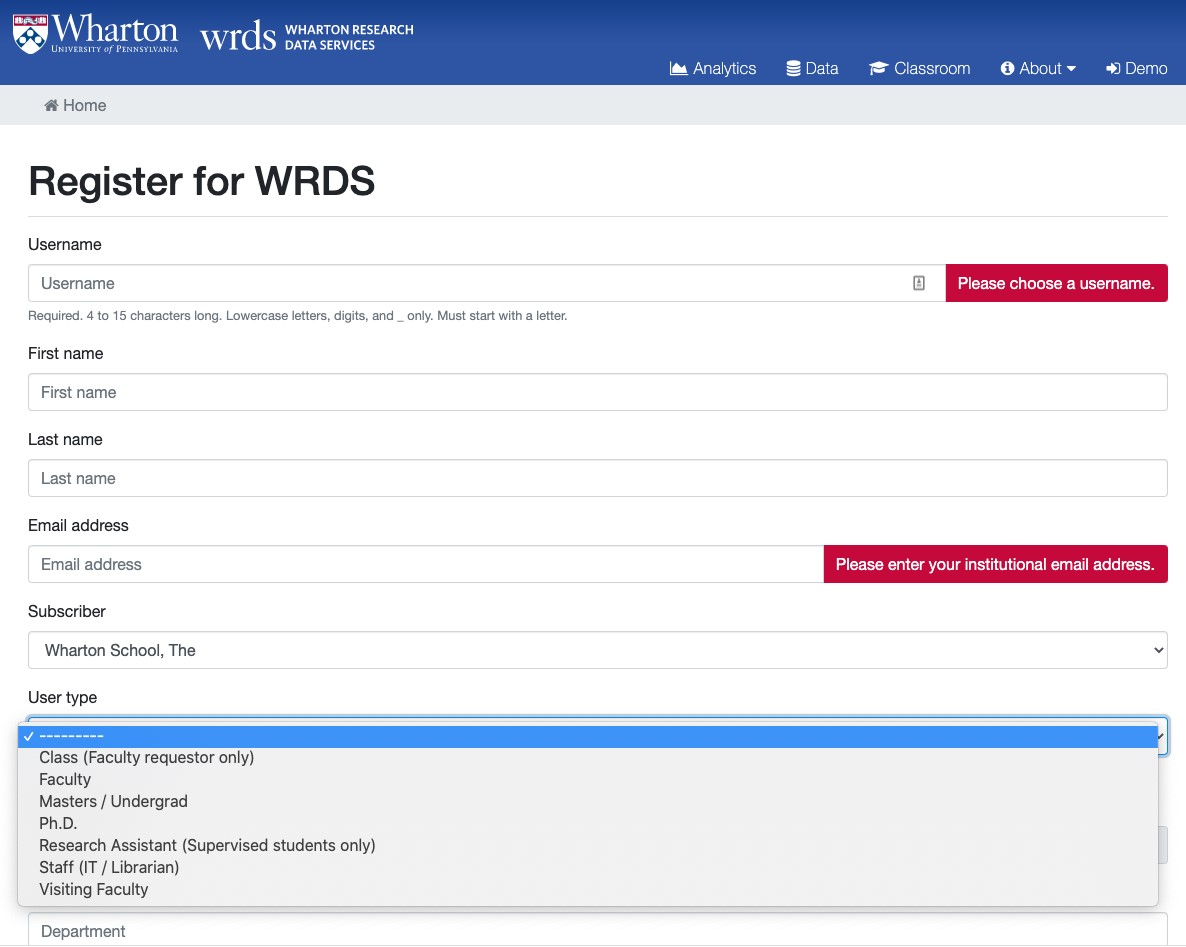Click the Wharton University of Pennsylvania logo

(95, 34)
